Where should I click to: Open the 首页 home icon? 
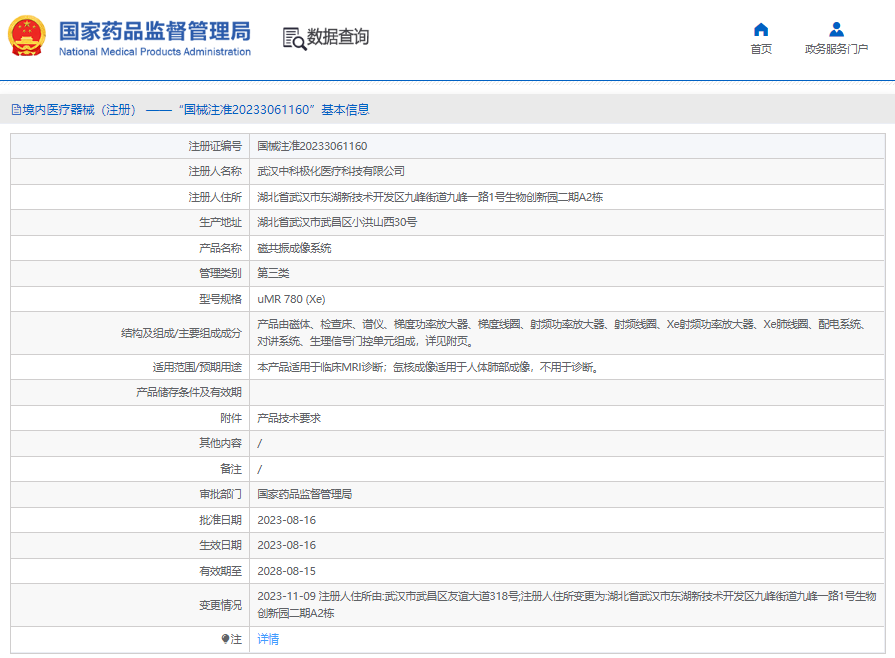point(761,29)
